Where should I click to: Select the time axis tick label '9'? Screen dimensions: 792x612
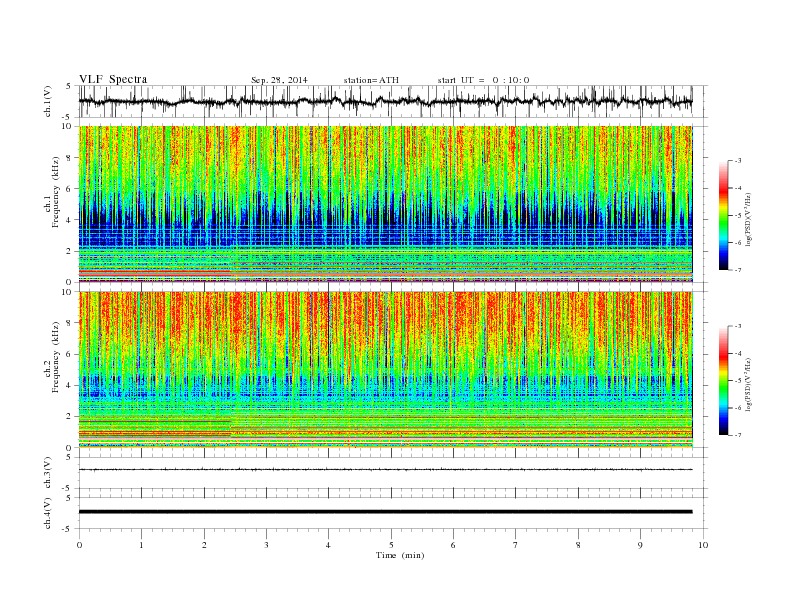point(640,545)
